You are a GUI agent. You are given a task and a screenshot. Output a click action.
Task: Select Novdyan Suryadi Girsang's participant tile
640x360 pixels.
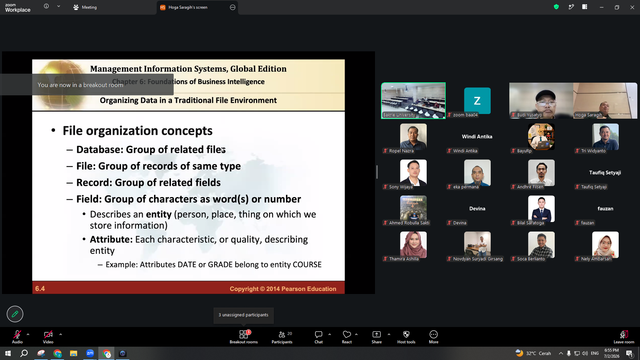pyautogui.click(x=477, y=245)
